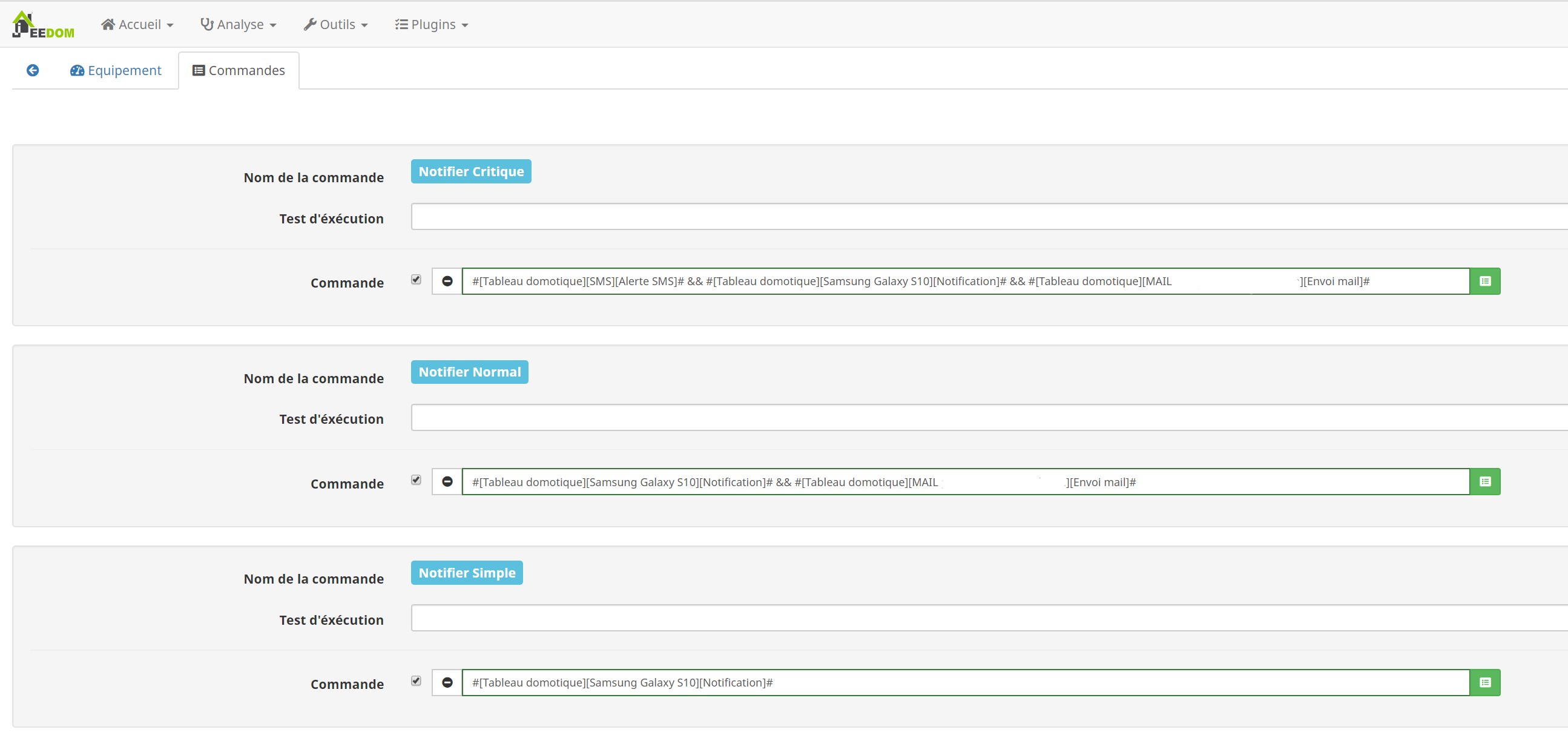
Task: Open command selector for Notifier Normal
Action: pos(1485,482)
